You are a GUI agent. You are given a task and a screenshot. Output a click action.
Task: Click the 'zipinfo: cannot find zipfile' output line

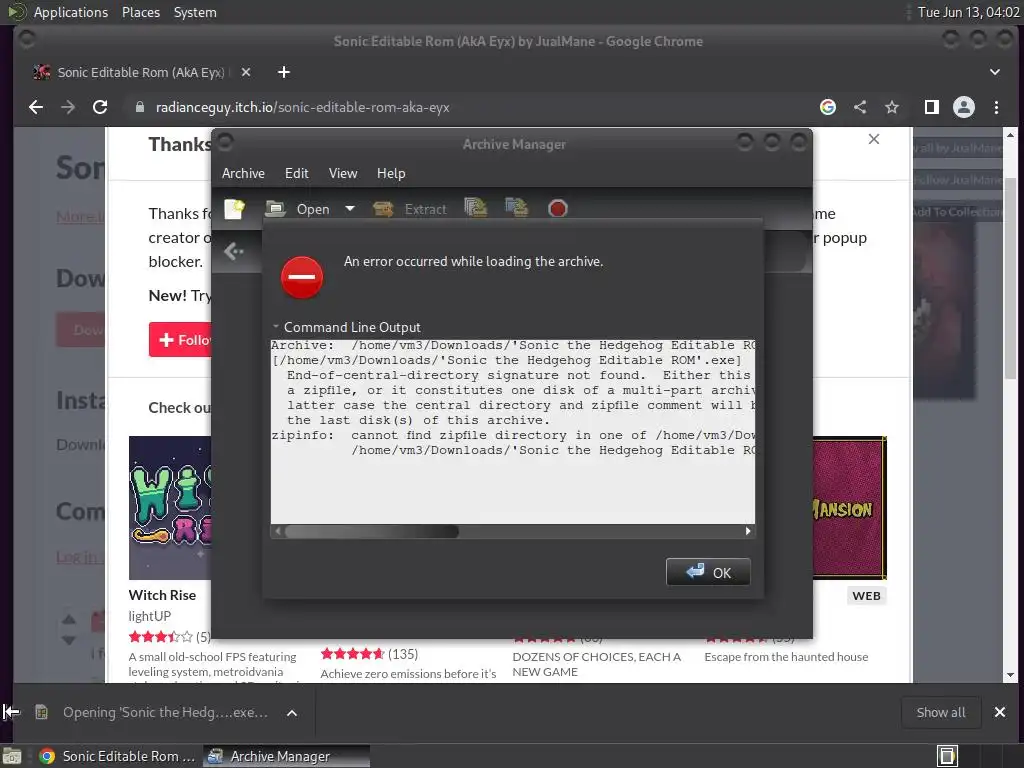coord(513,436)
